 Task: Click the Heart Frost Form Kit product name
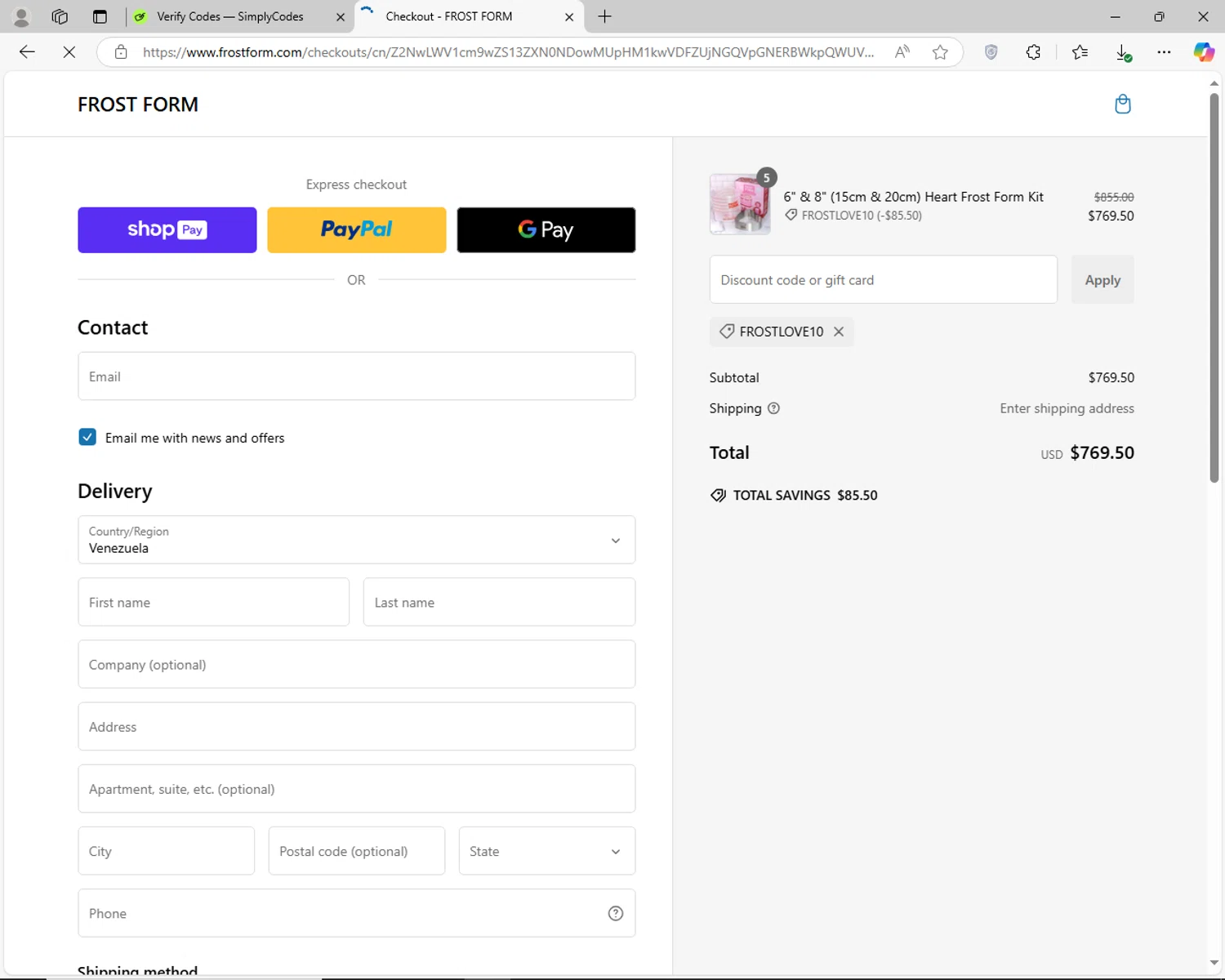[x=913, y=197]
